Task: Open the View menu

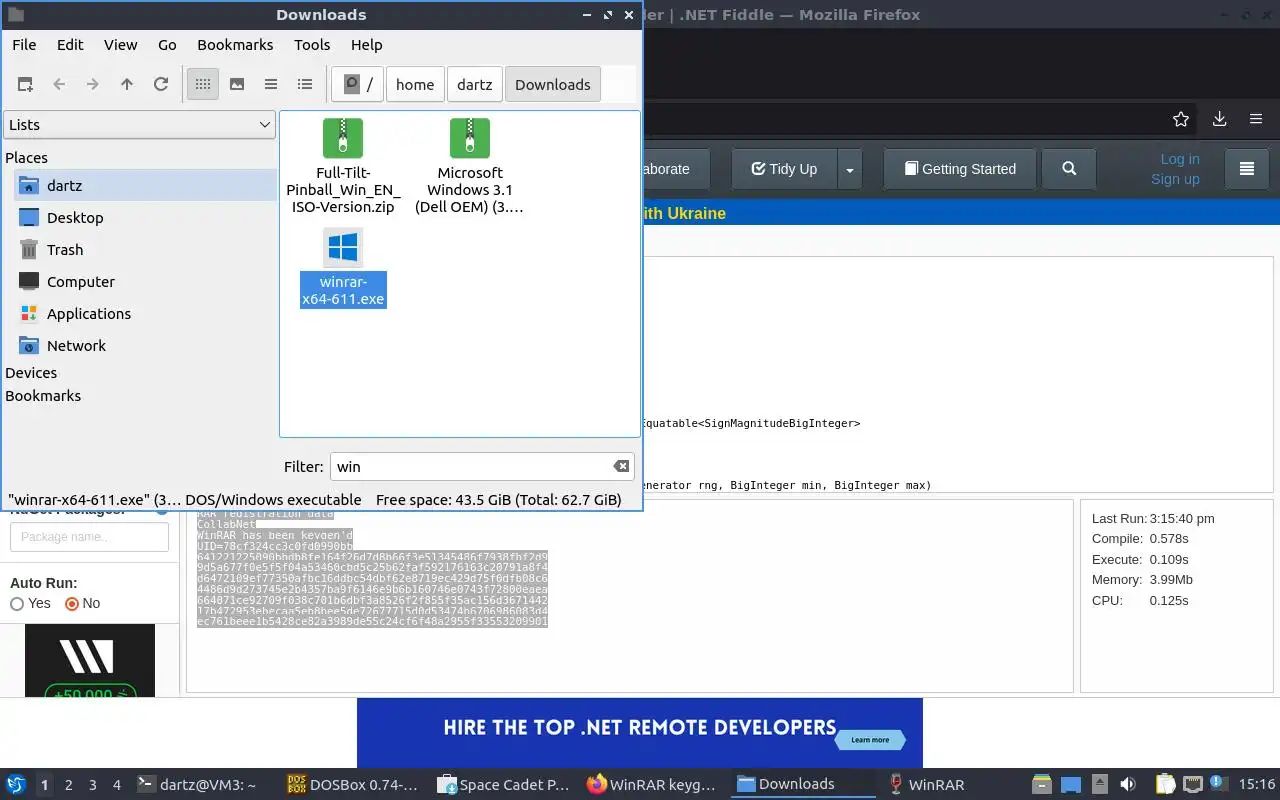Action: tap(121, 45)
